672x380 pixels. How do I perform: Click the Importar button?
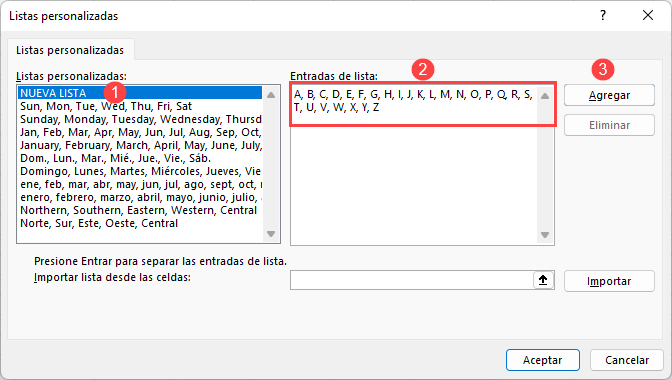pyautogui.click(x=609, y=281)
